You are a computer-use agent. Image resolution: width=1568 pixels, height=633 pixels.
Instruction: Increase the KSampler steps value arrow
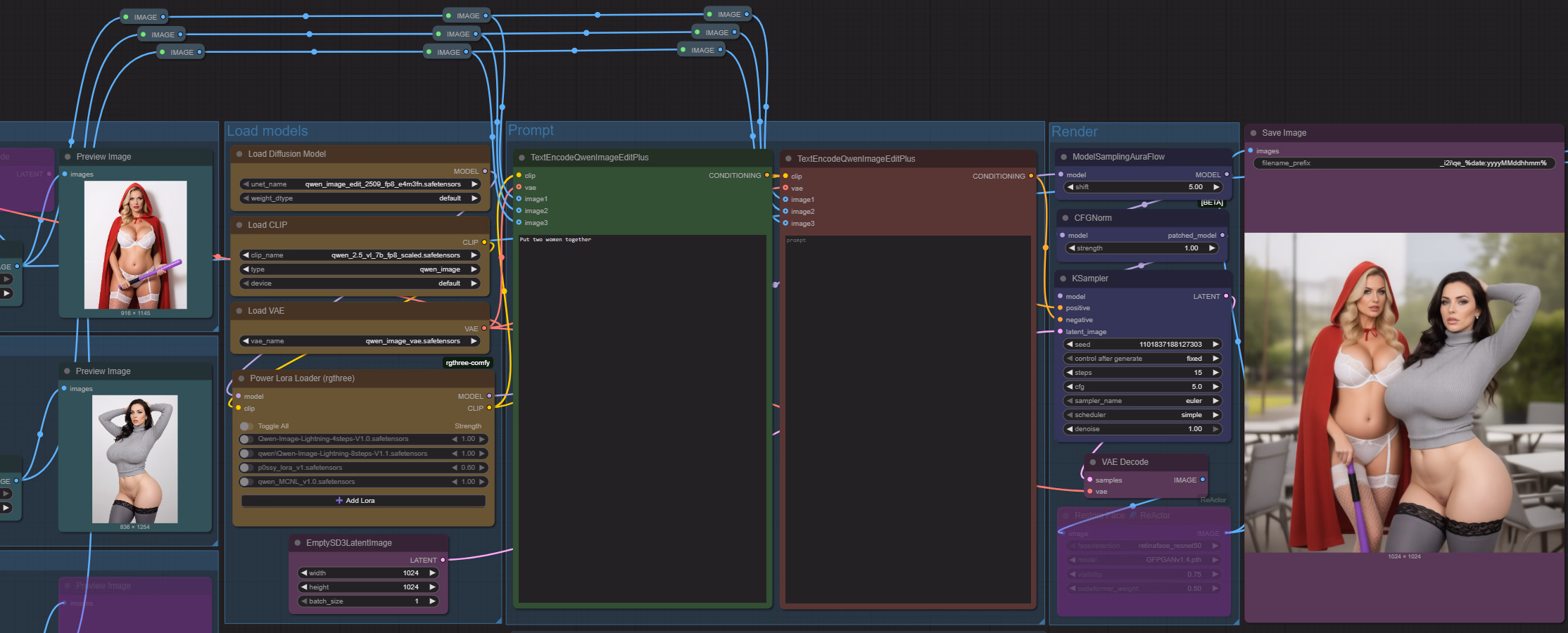1215,373
